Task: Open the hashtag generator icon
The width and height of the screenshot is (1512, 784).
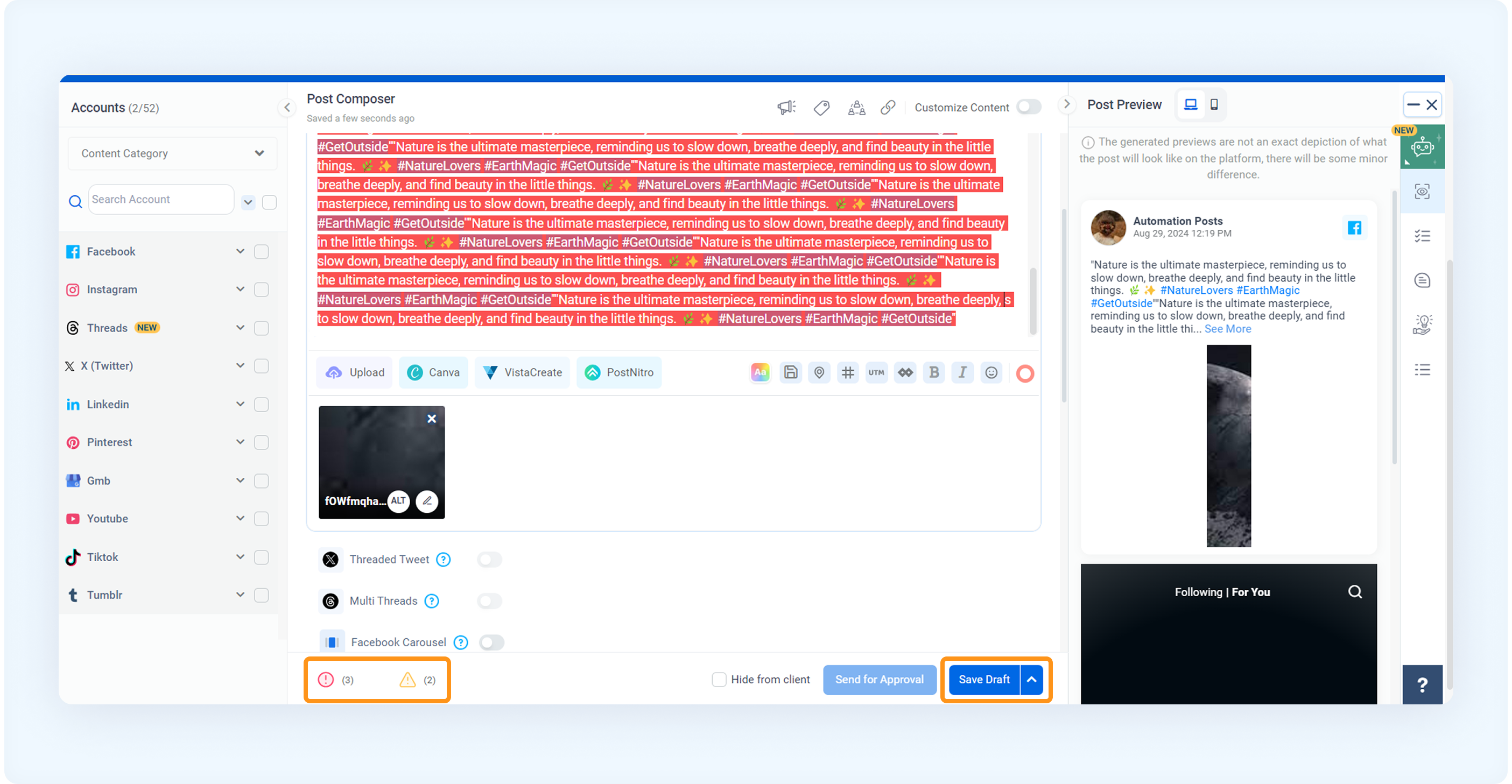Action: tap(848, 373)
